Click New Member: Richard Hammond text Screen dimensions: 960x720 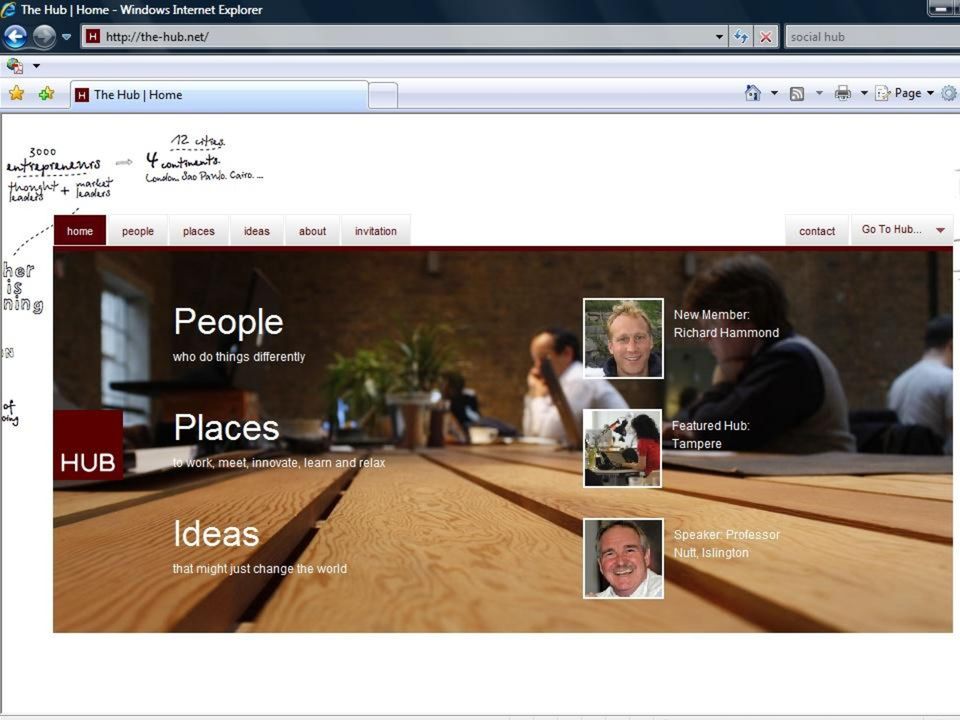tap(726, 324)
